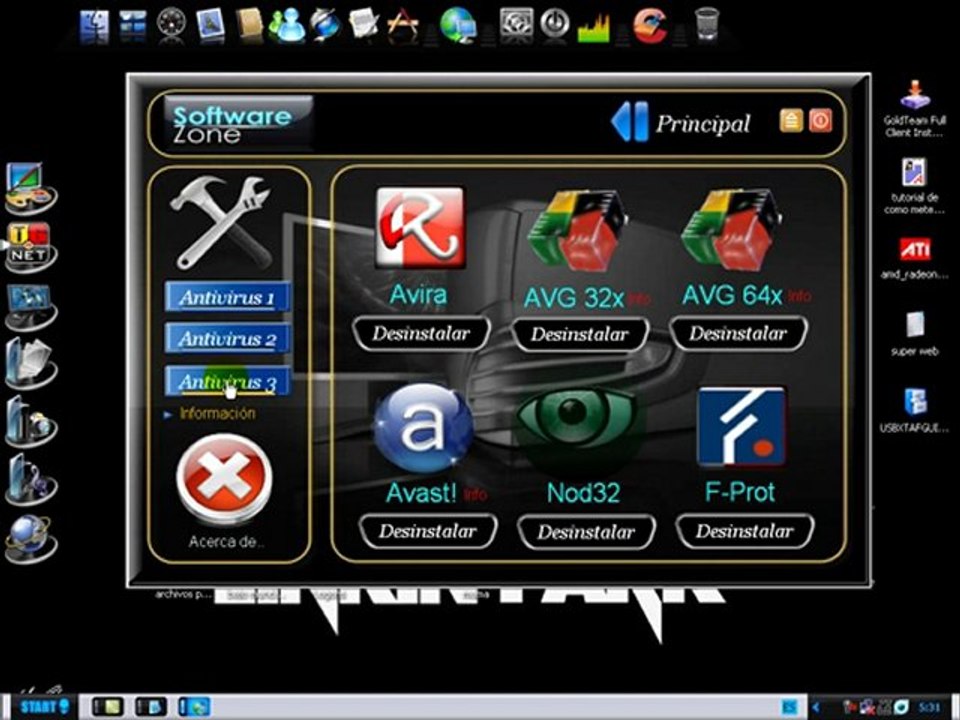The width and height of the screenshot is (960, 720).
Task: Open tutorial de como mete desktop file
Action: (915, 186)
